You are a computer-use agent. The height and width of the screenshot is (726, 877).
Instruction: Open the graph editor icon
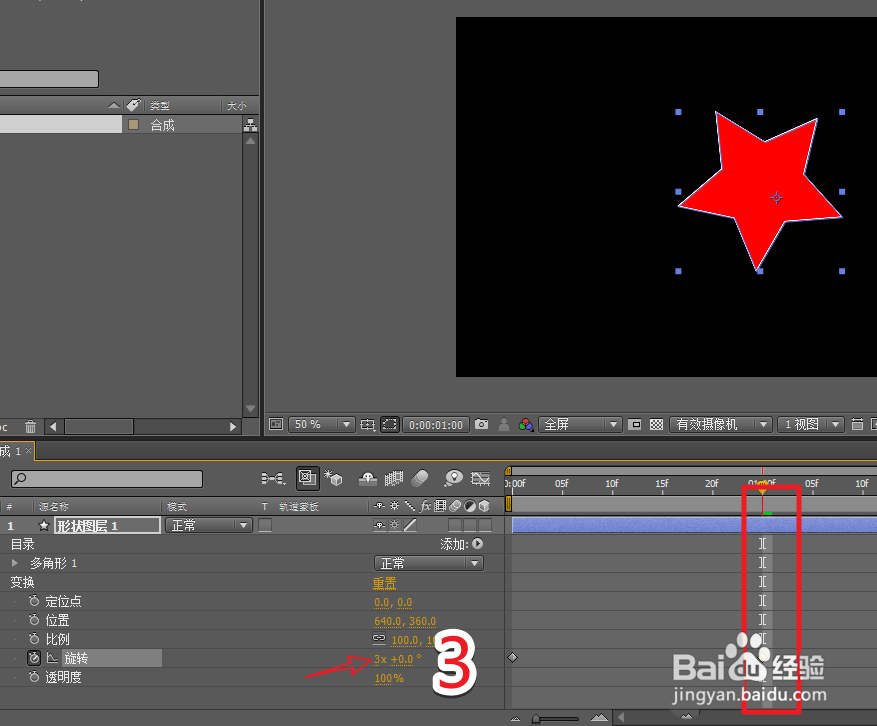tap(480, 478)
